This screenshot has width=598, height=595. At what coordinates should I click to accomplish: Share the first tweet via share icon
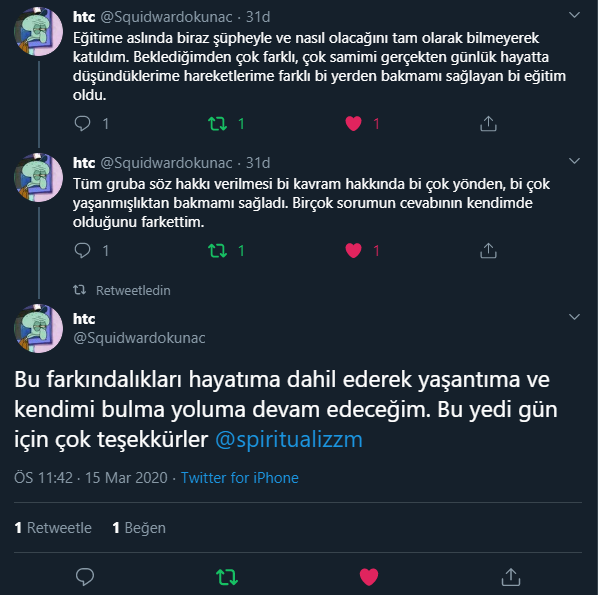point(488,124)
